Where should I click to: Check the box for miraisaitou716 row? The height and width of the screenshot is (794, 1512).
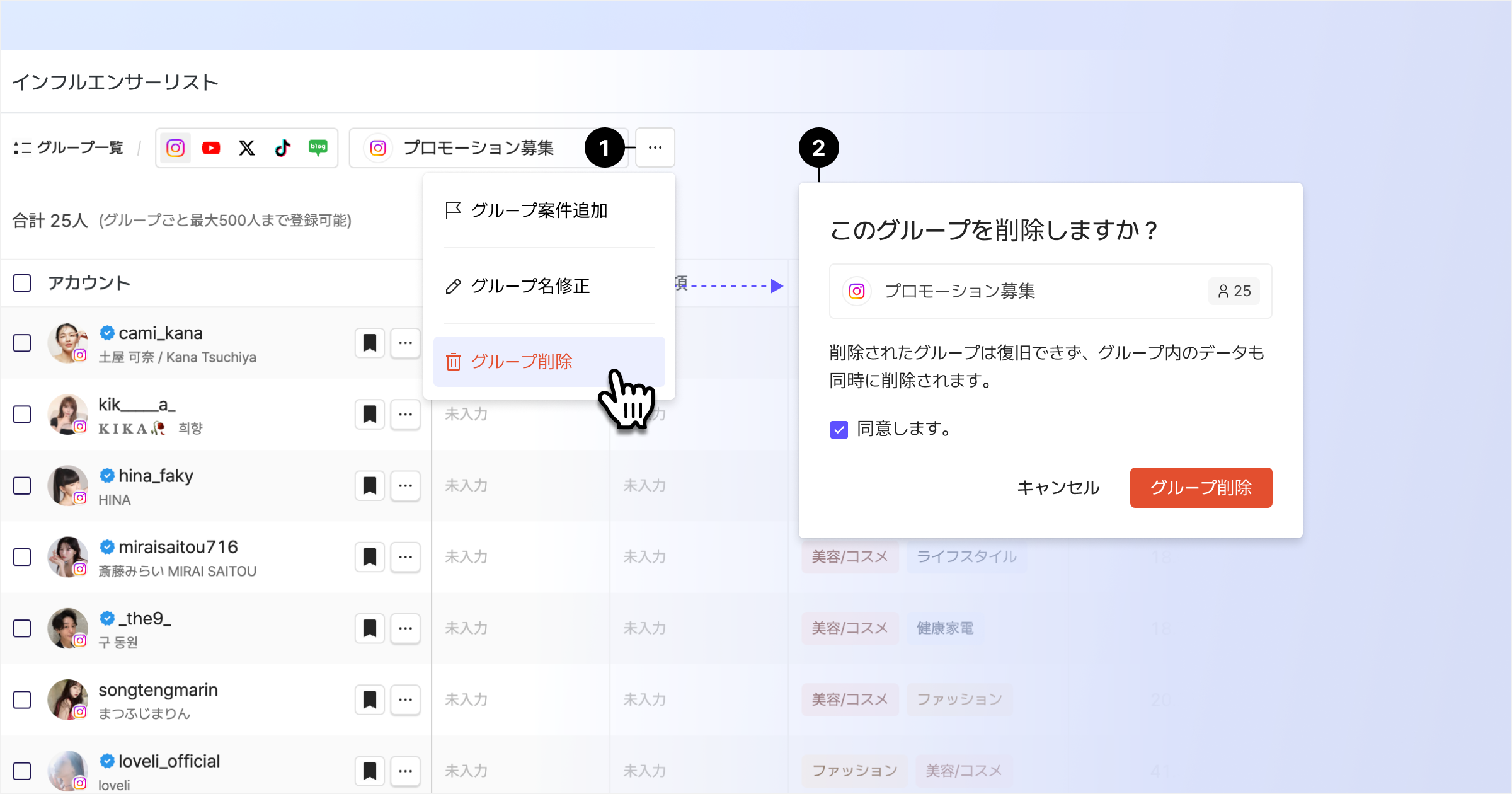[x=22, y=557]
